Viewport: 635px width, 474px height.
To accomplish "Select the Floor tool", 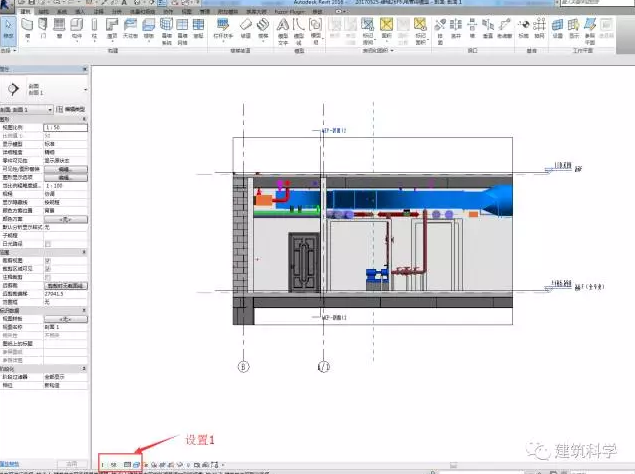I will 149,28.
